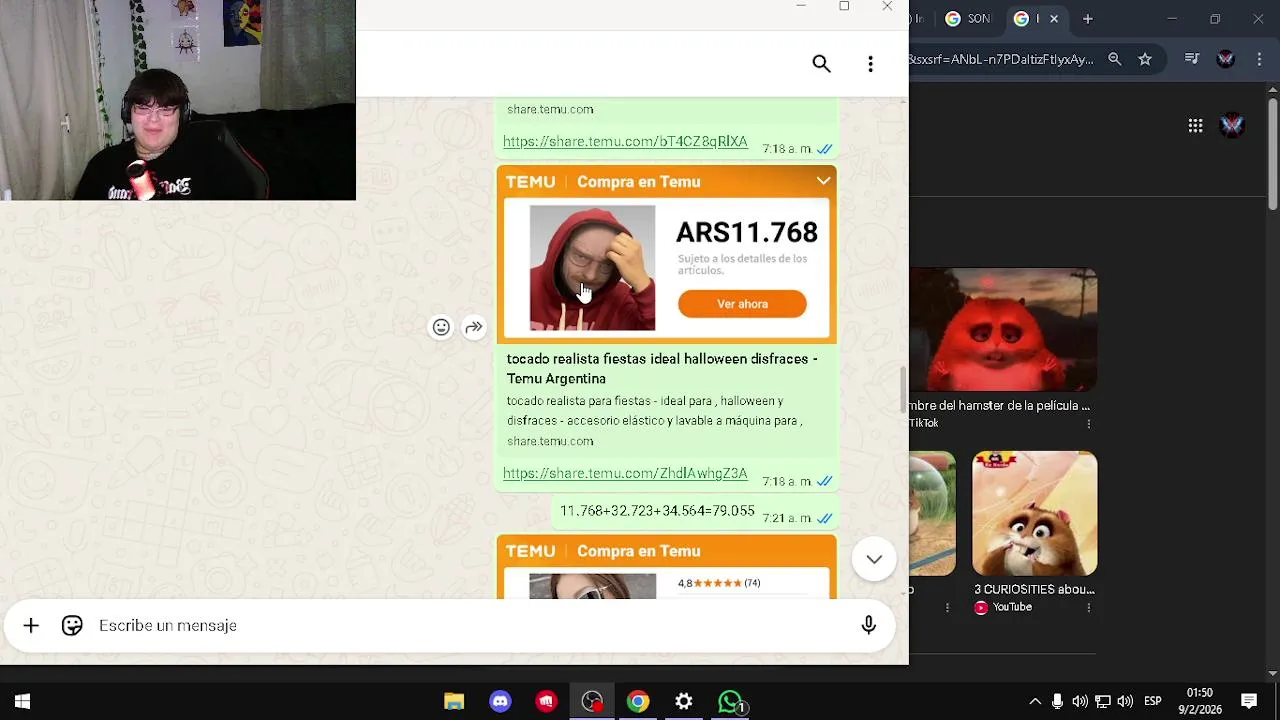The height and width of the screenshot is (720, 1280).
Task: Bookmark this page with the star
Action: point(1145,59)
